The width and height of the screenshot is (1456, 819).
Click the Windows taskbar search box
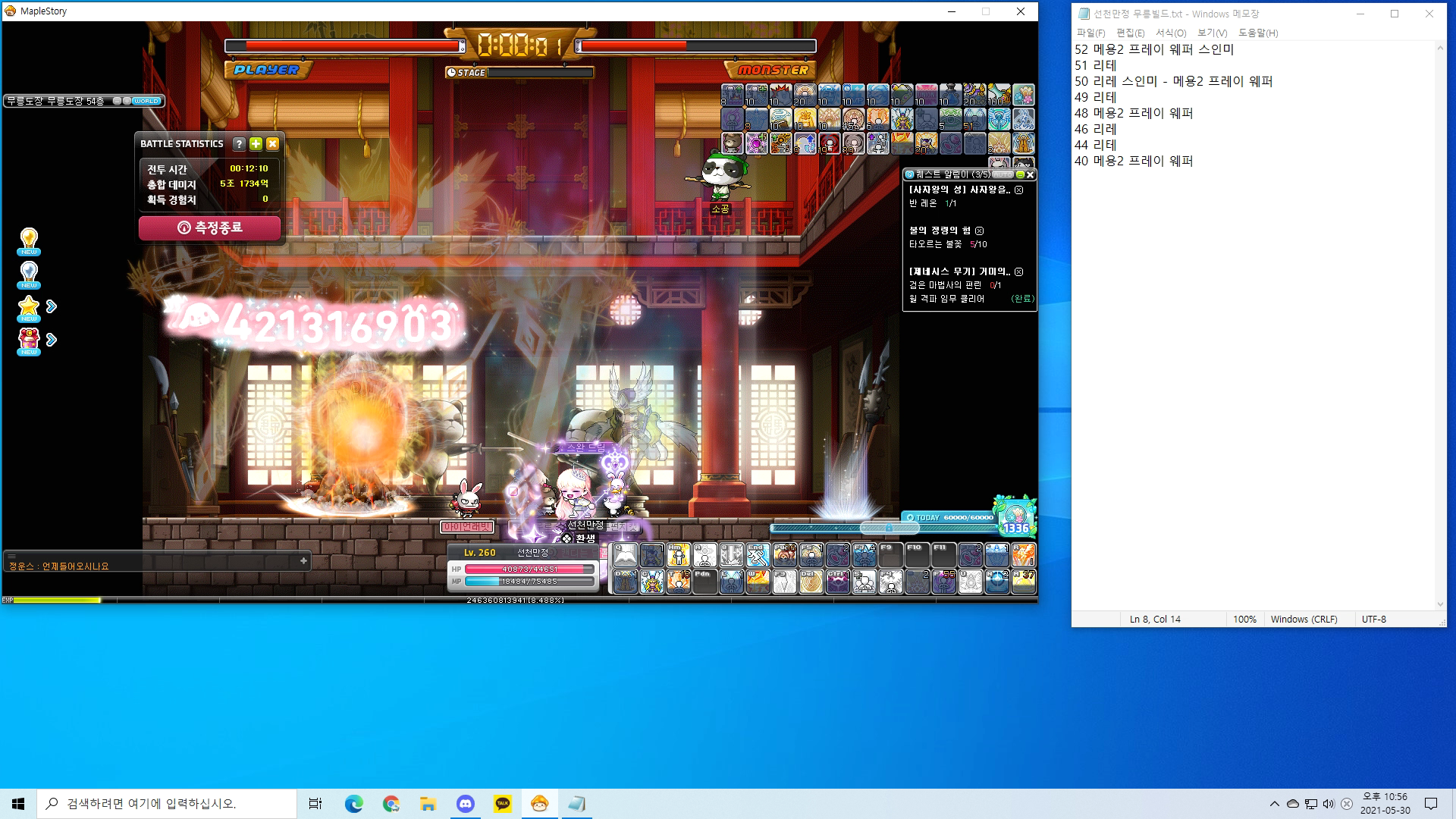[167, 804]
